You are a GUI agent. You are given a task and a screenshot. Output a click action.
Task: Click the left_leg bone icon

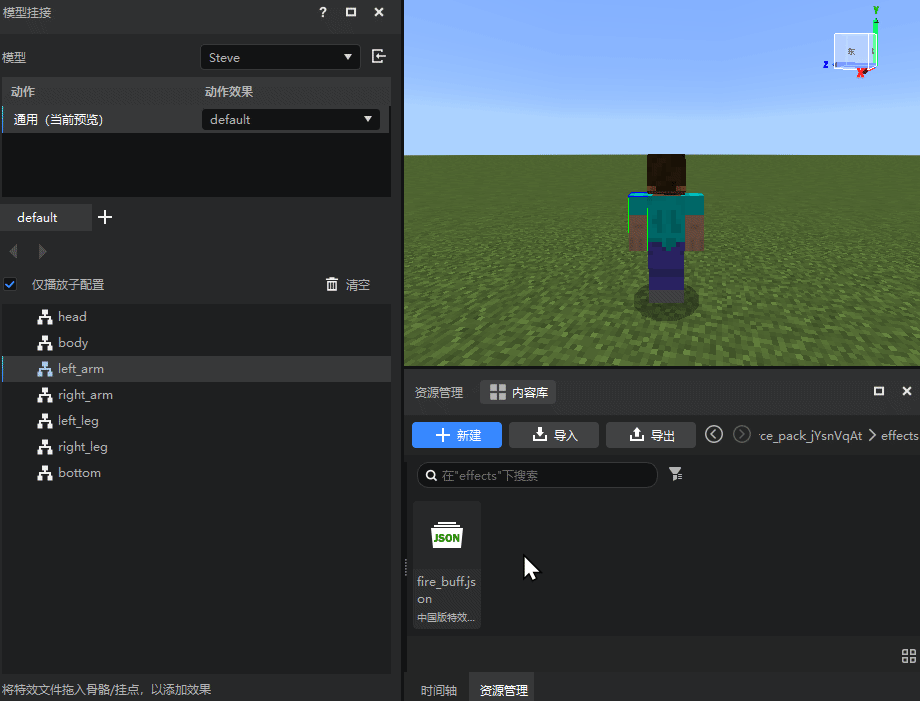45,421
